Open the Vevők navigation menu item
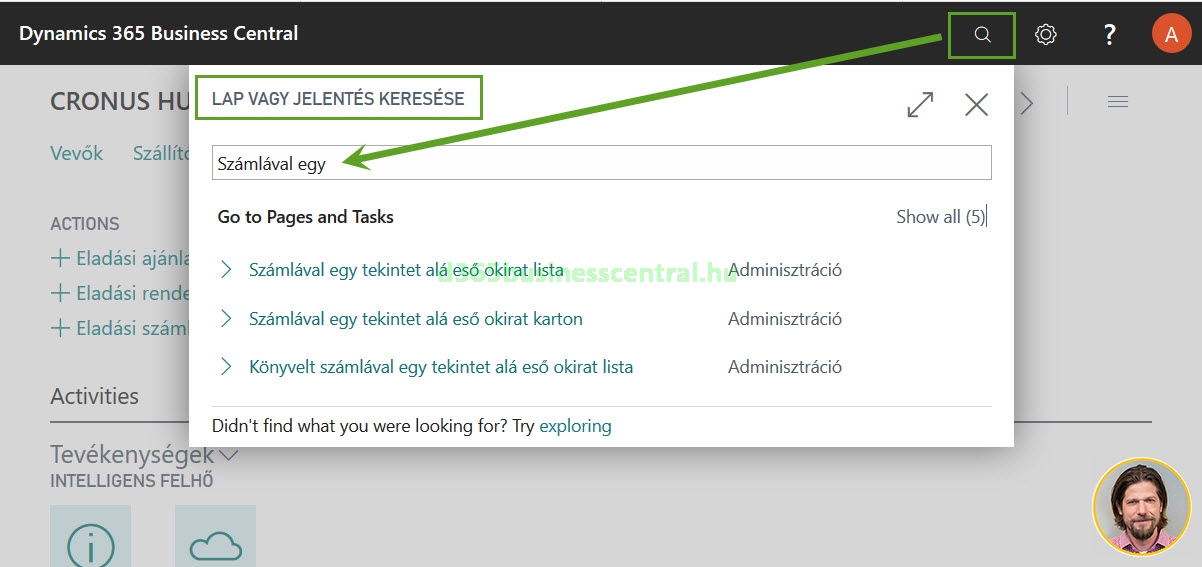This screenshot has height=567, width=1202. point(77,153)
